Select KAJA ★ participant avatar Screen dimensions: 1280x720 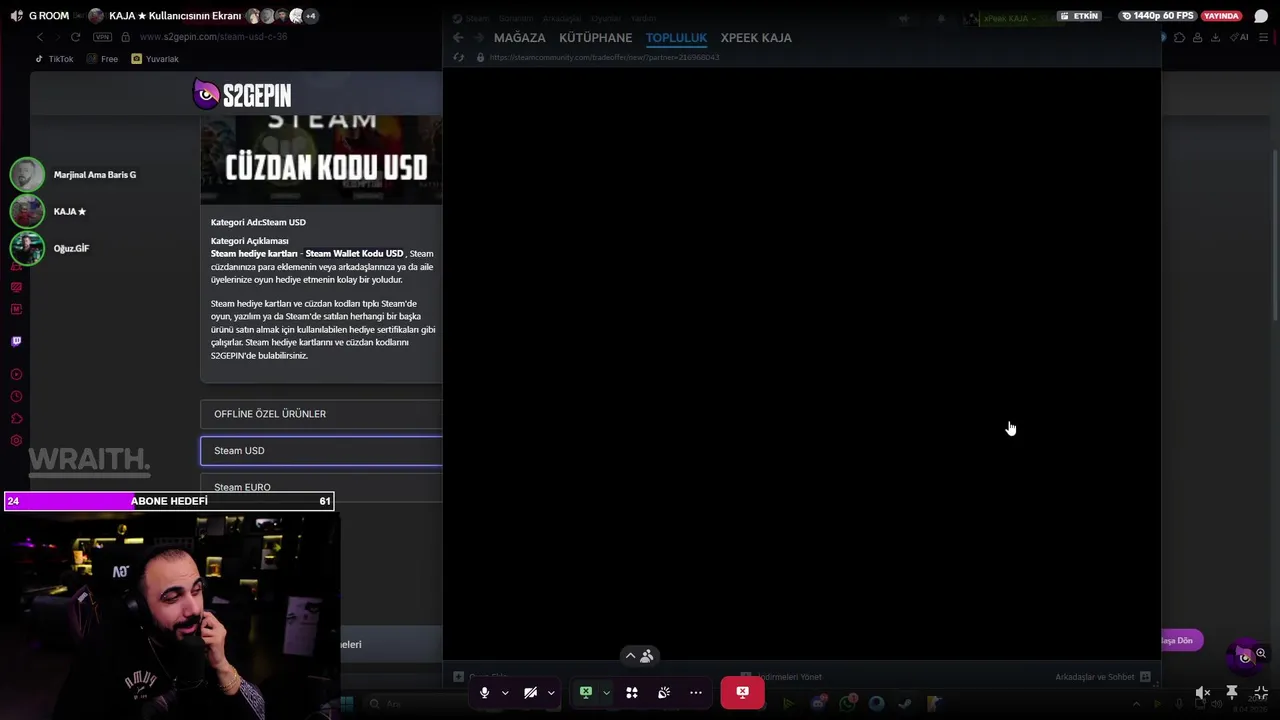27,211
